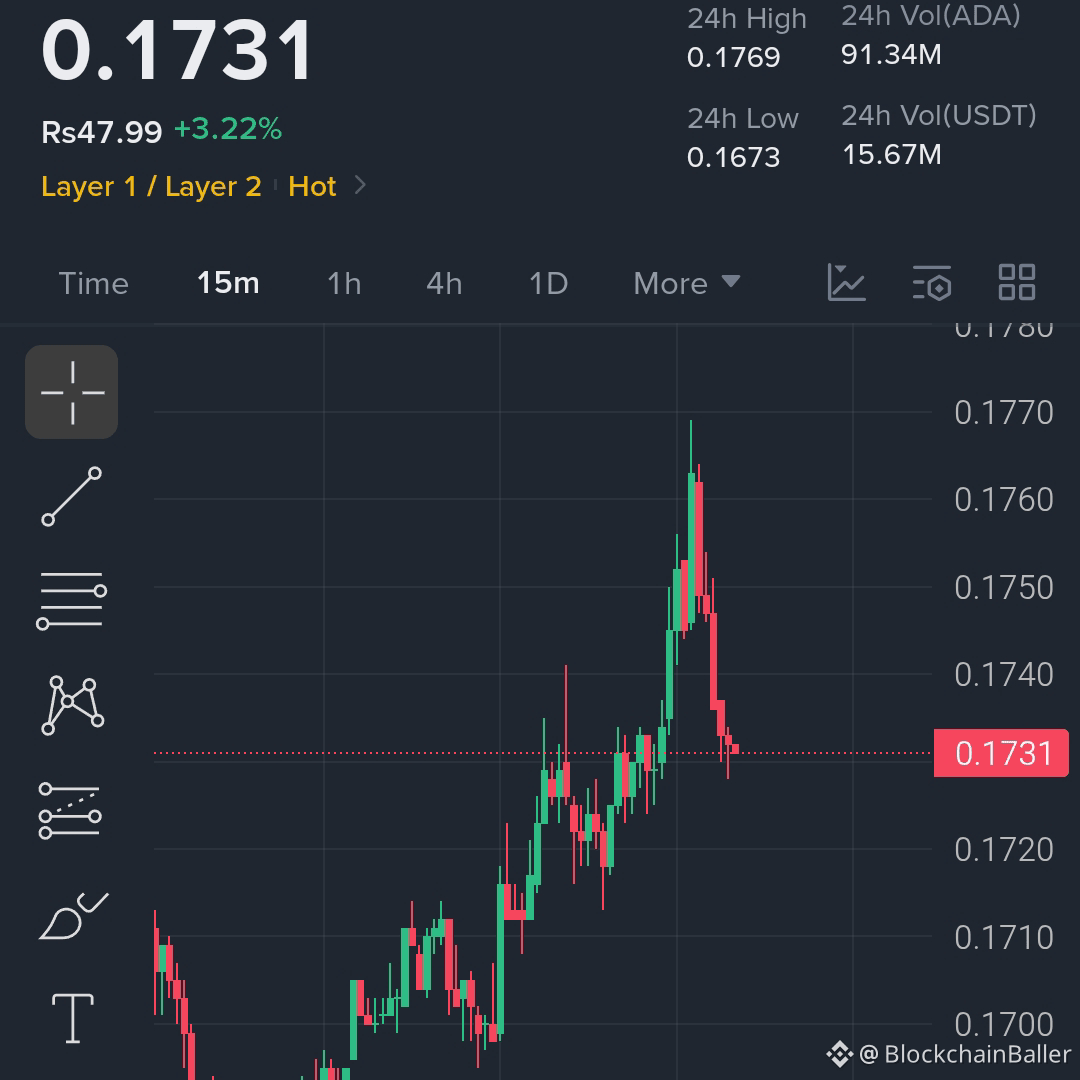Screen dimensions: 1080x1080
Task: Click the latest red candle at current price
Action: pos(735,749)
